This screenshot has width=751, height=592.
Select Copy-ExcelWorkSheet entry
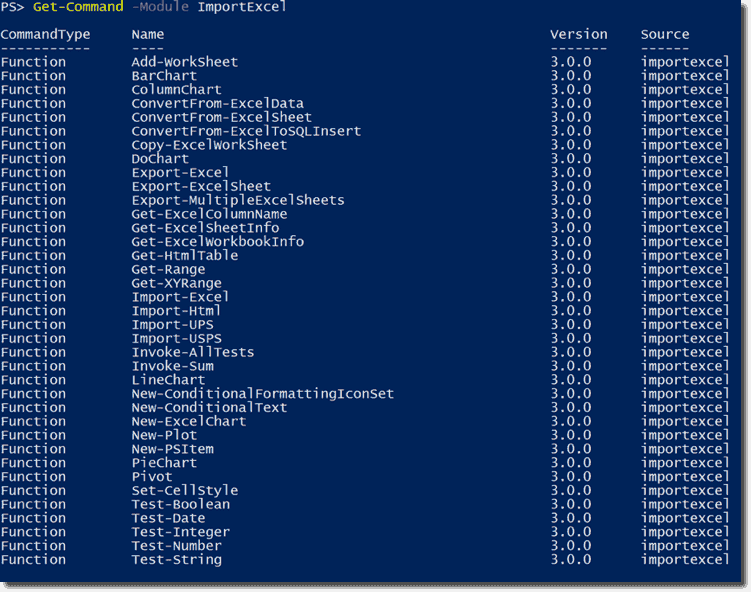209,145
